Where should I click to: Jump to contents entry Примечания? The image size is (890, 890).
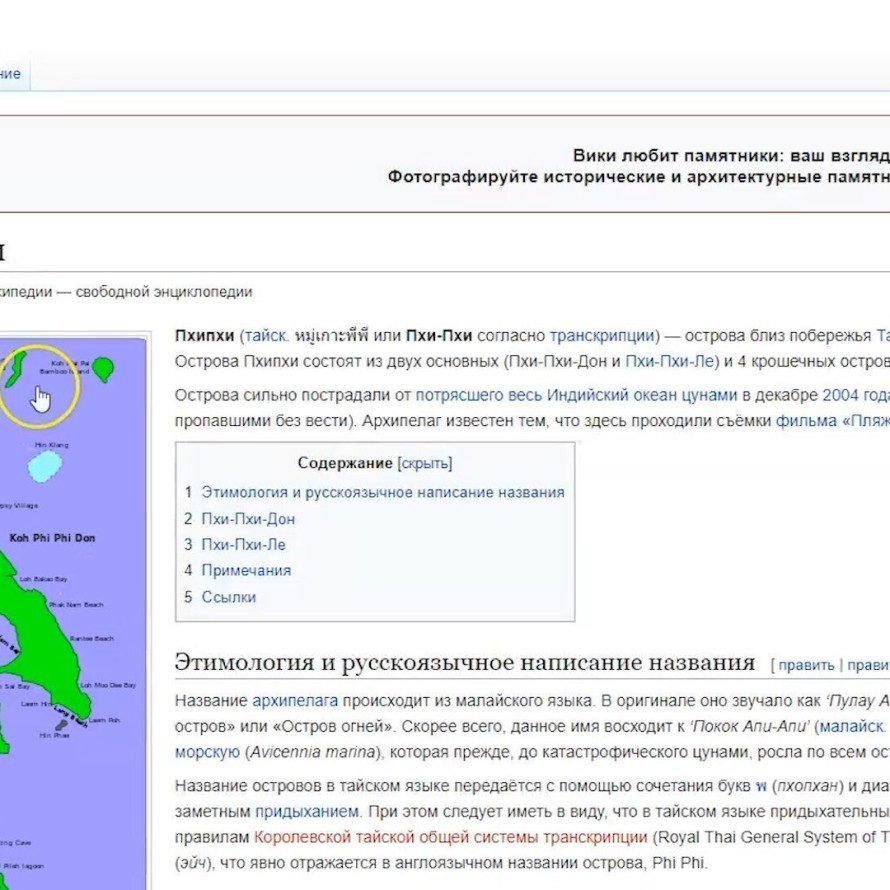click(246, 570)
